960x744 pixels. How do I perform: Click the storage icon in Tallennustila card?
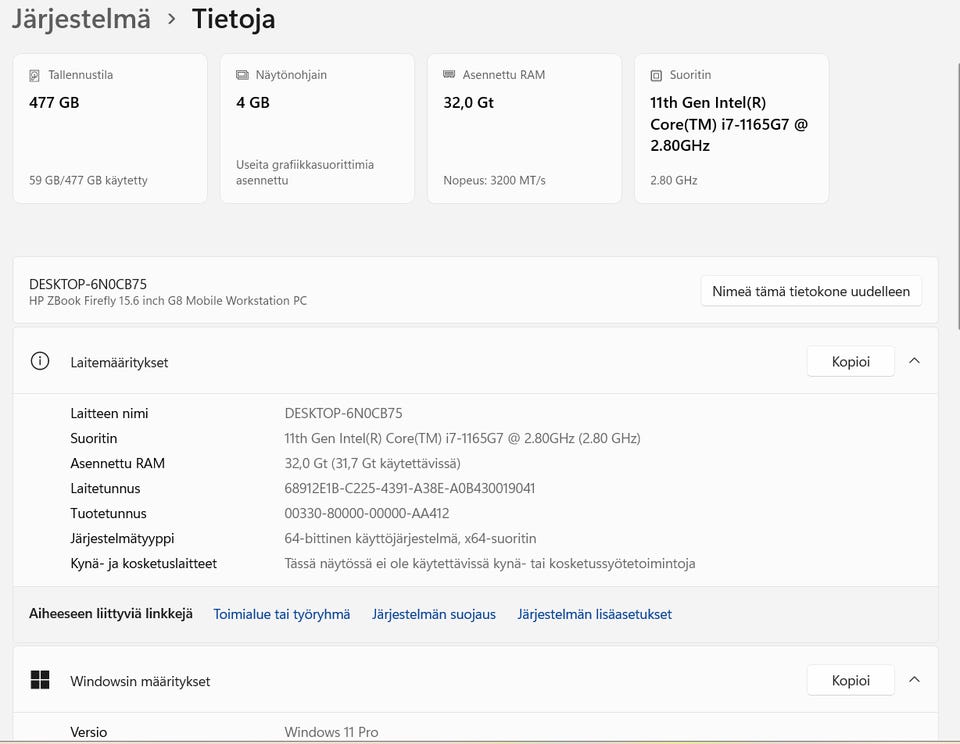[x=35, y=75]
